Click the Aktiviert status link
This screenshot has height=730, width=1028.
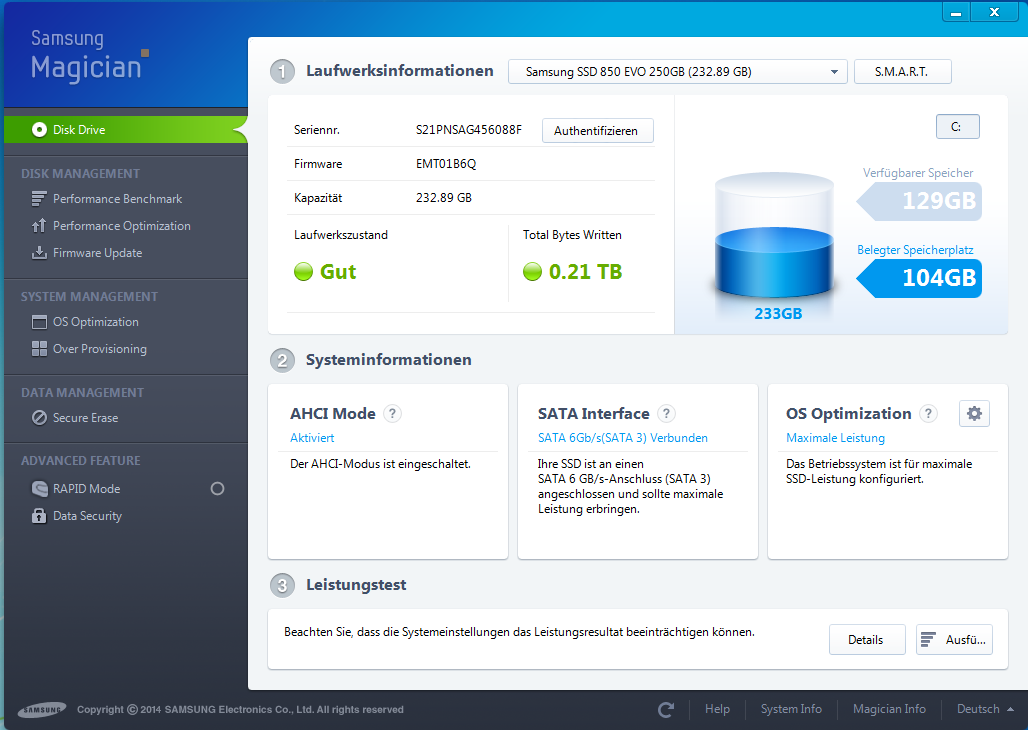coord(312,437)
